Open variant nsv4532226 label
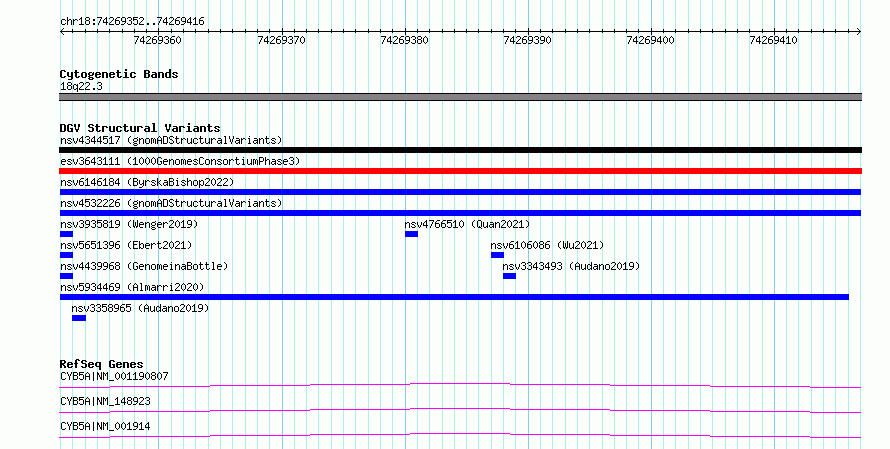Image resolution: width=890 pixels, height=449 pixels. (171, 203)
